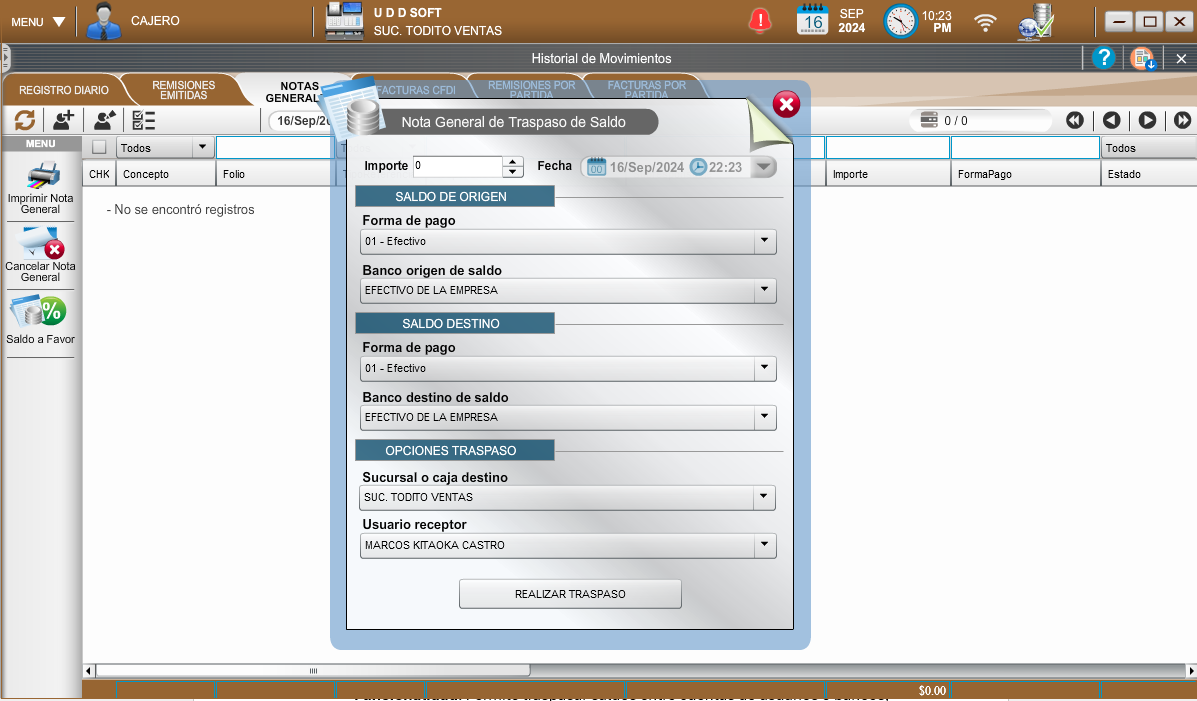Expand the Usuario receptor dropdown
The width and height of the screenshot is (1197, 701).
(x=764, y=545)
